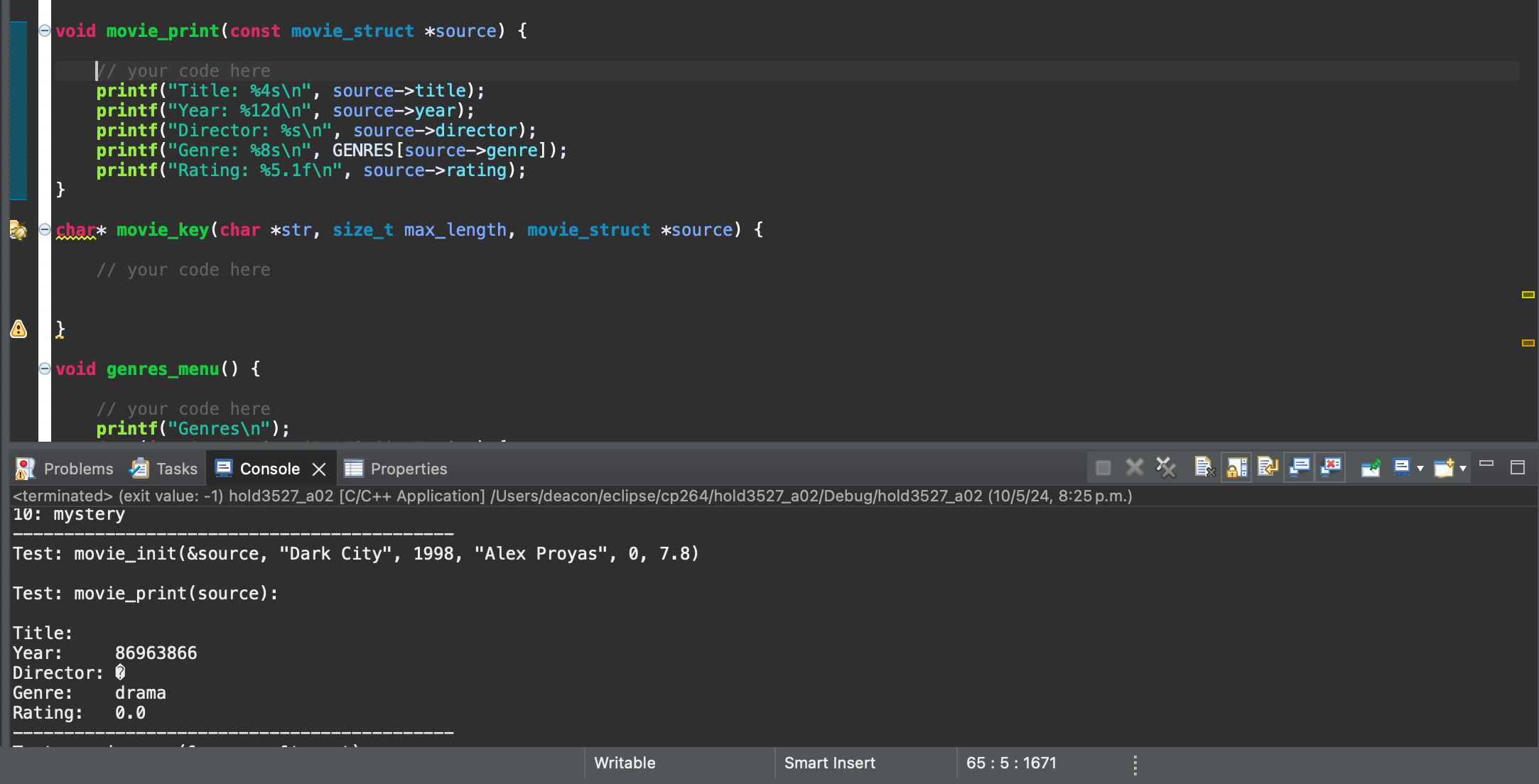This screenshot has height=784, width=1539.
Task: Click the Display Selected Console monitor icon
Action: 1402,467
